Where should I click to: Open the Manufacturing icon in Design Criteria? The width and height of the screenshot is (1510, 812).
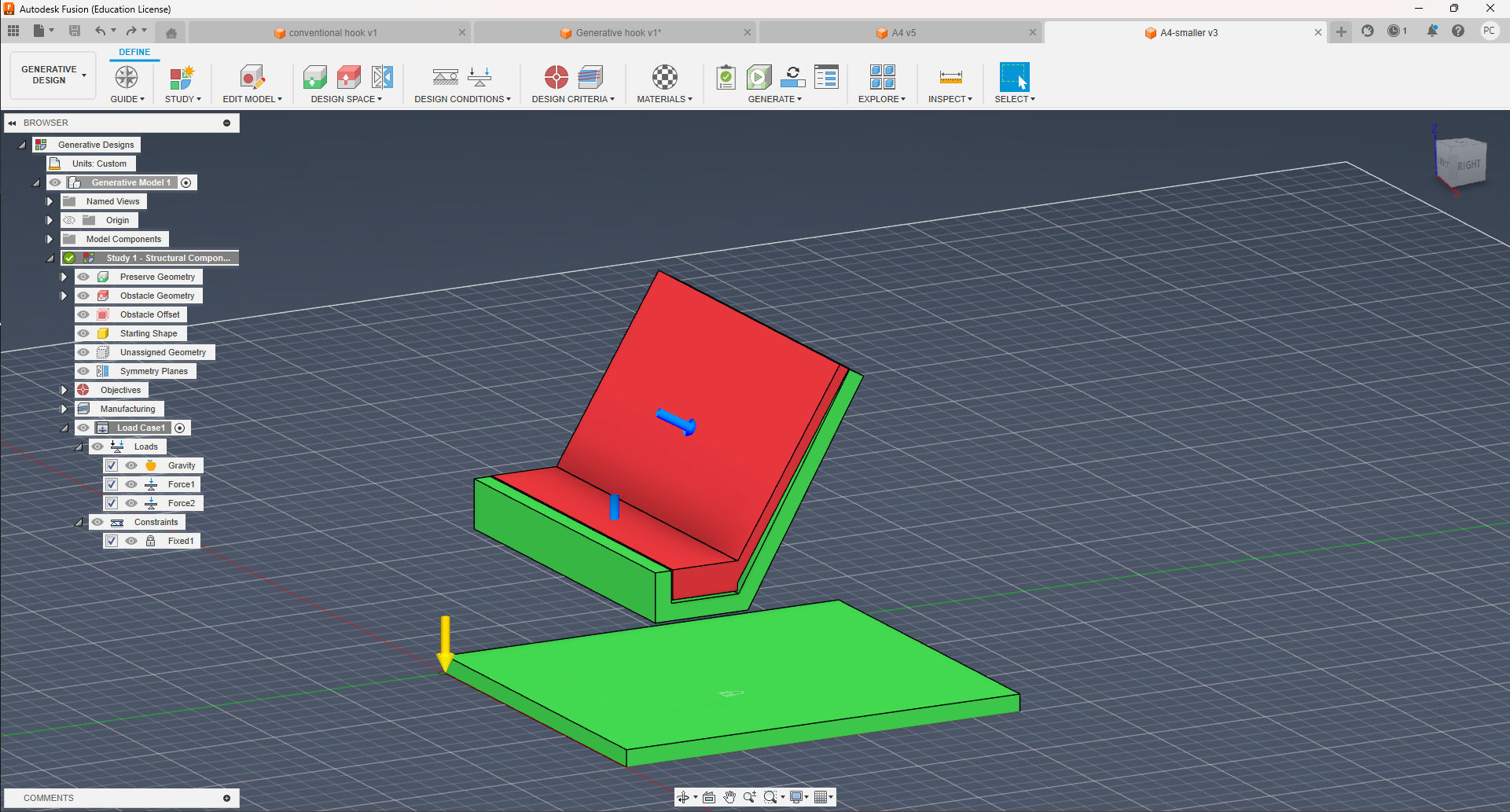click(590, 77)
